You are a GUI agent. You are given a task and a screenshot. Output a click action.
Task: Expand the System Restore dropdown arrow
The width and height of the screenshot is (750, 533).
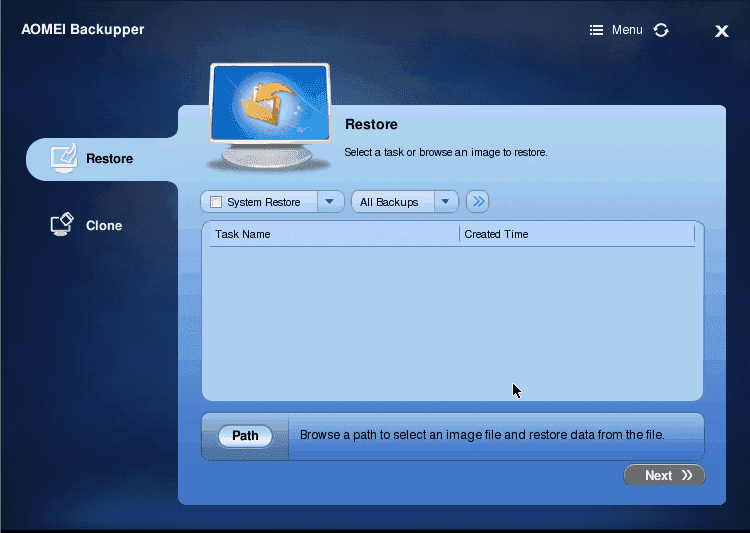[330, 201]
